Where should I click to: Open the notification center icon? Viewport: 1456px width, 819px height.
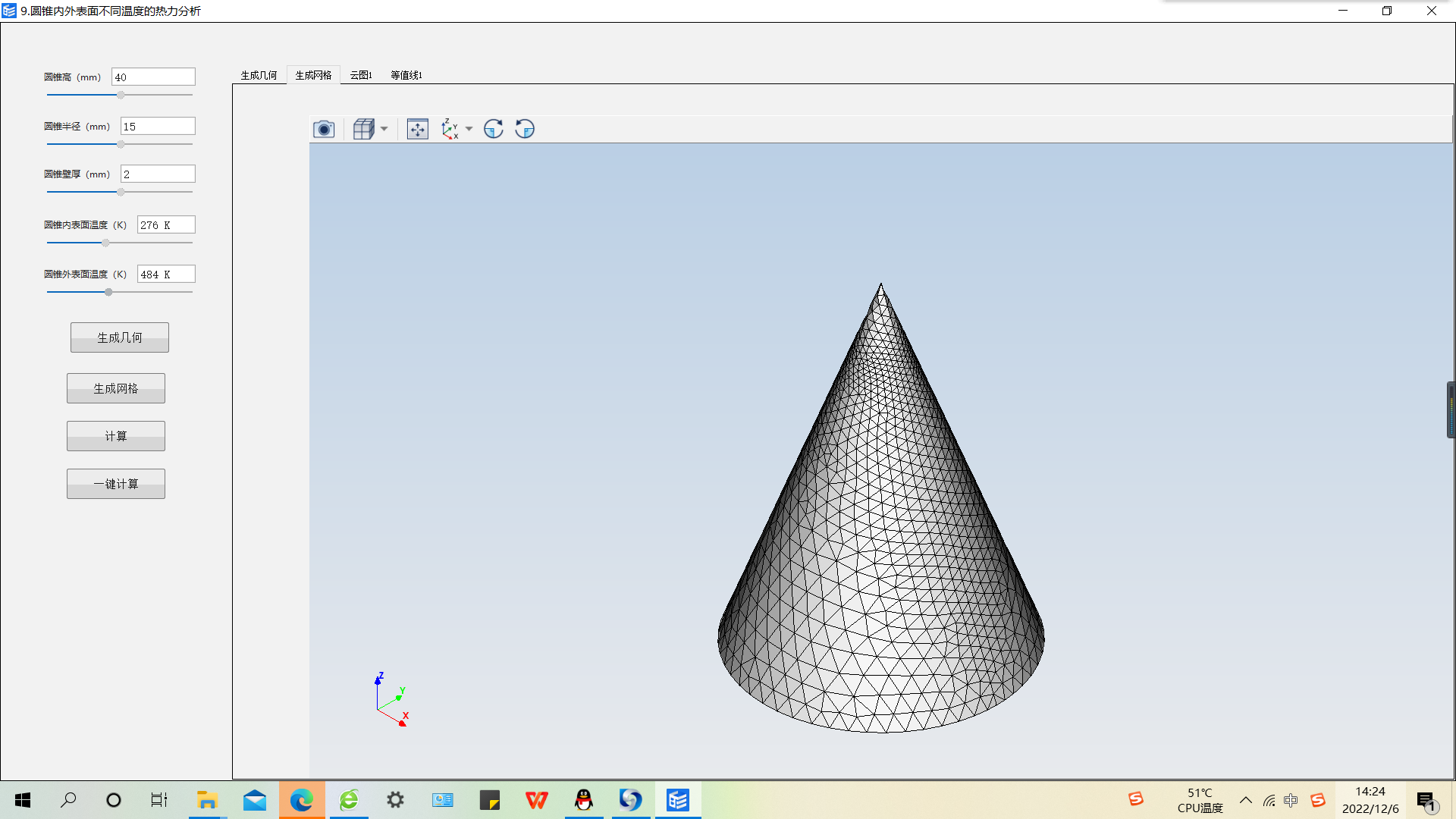(1426, 801)
